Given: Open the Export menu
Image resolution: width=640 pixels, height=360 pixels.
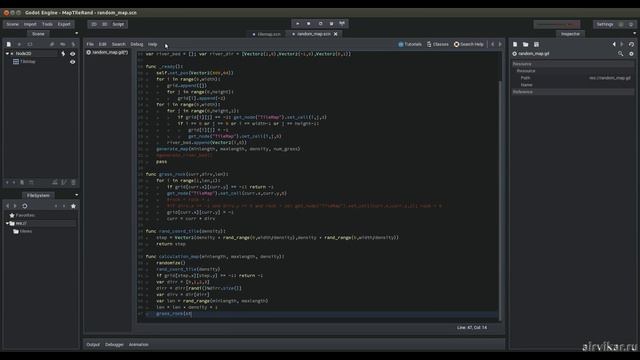Looking at the screenshot, I should [x=64, y=24].
